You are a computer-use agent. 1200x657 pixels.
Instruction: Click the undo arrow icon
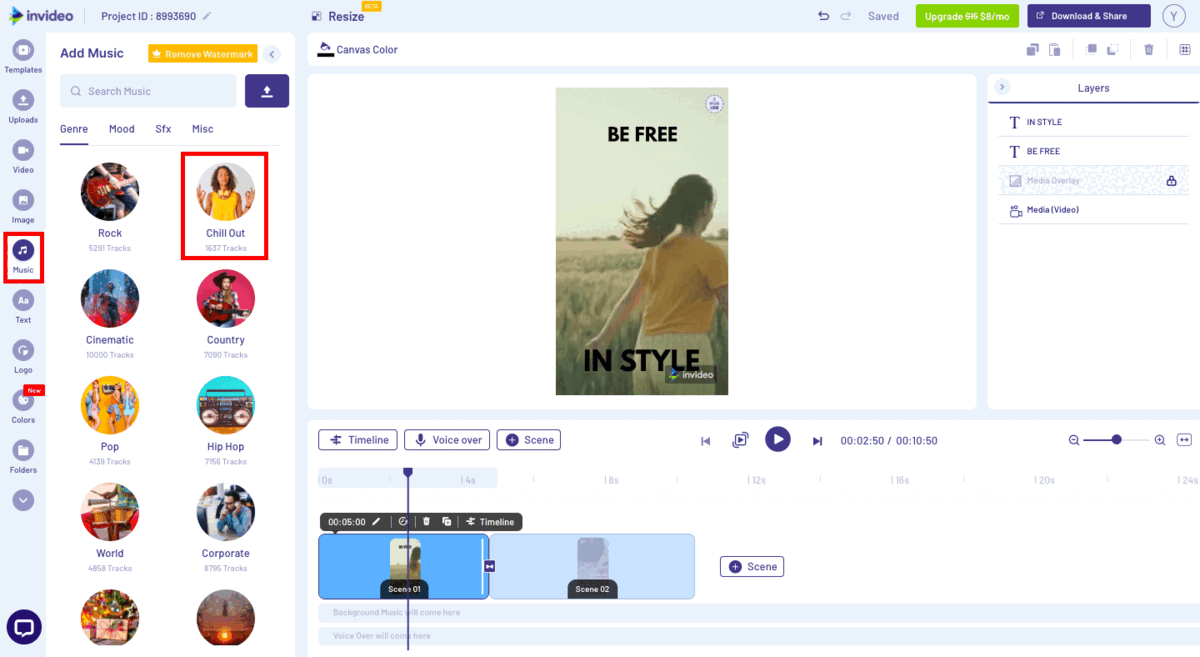point(823,16)
